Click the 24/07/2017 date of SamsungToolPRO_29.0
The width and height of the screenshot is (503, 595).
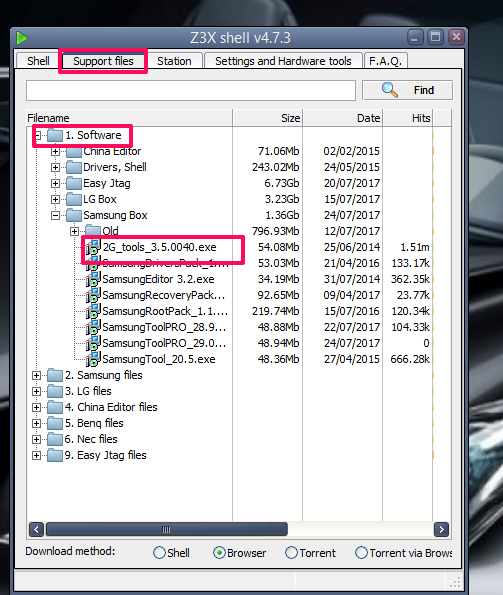coord(351,343)
